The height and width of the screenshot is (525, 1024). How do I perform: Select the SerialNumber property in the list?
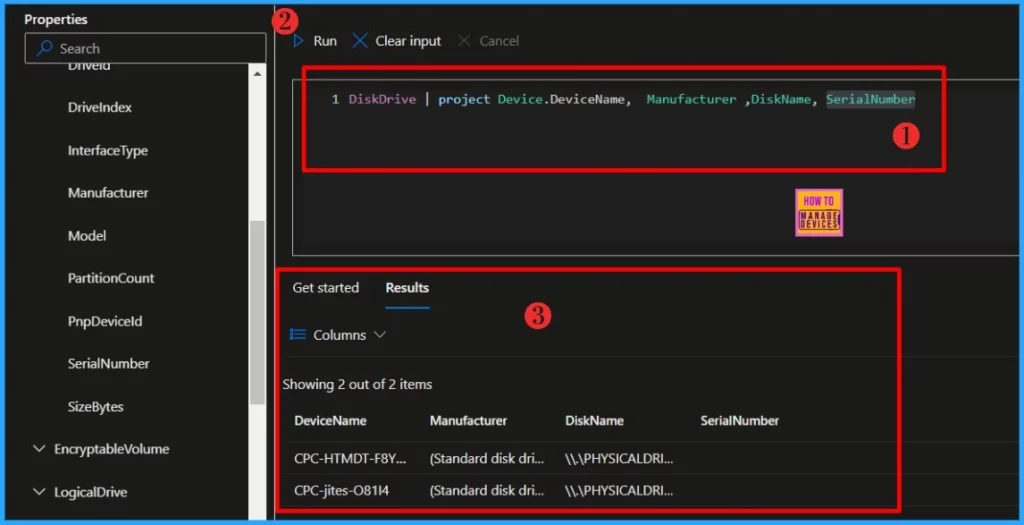pos(108,364)
